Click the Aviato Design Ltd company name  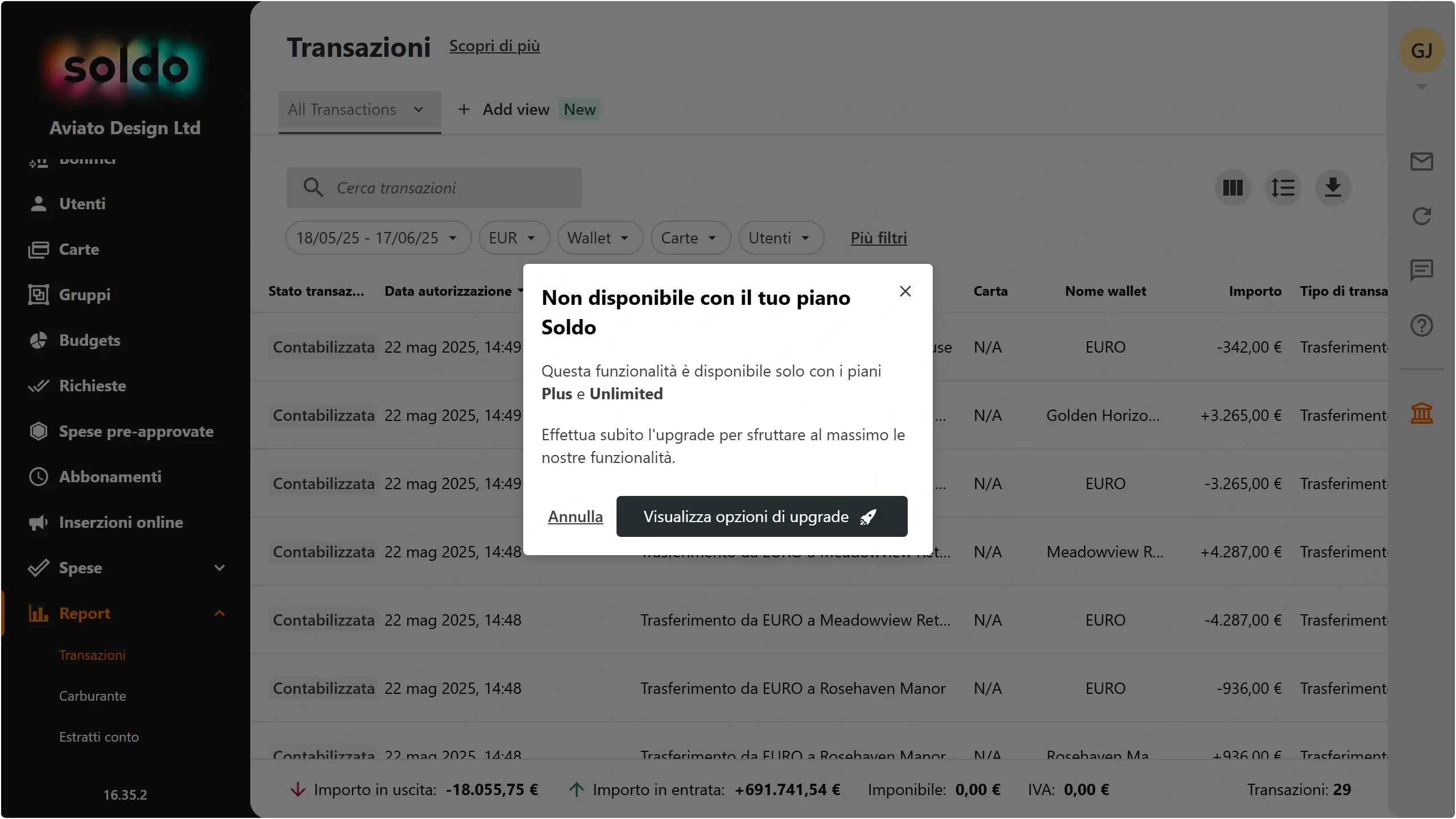pyautogui.click(x=125, y=128)
